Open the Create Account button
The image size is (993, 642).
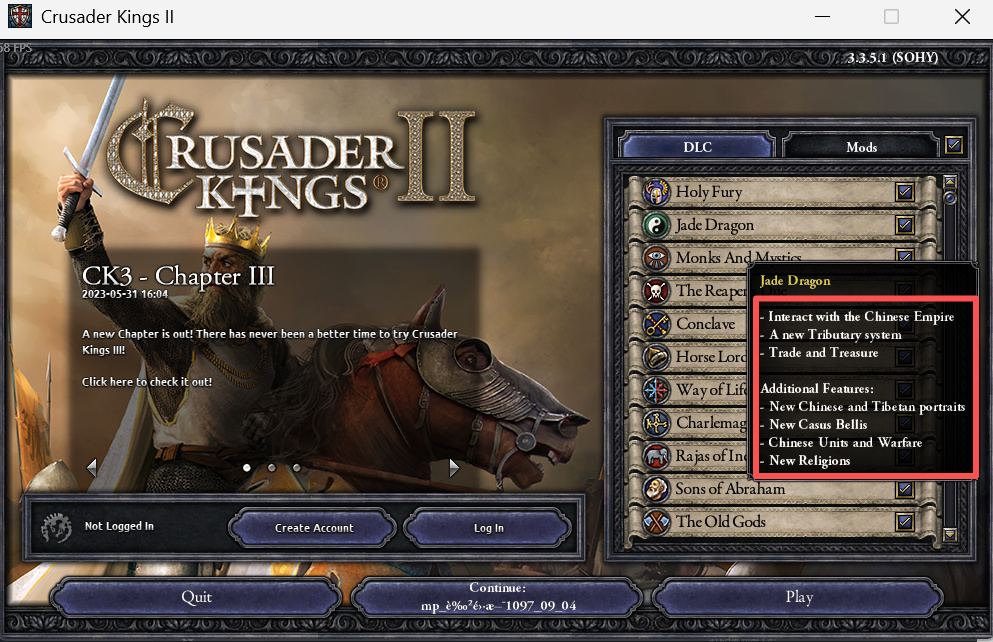(x=313, y=527)
